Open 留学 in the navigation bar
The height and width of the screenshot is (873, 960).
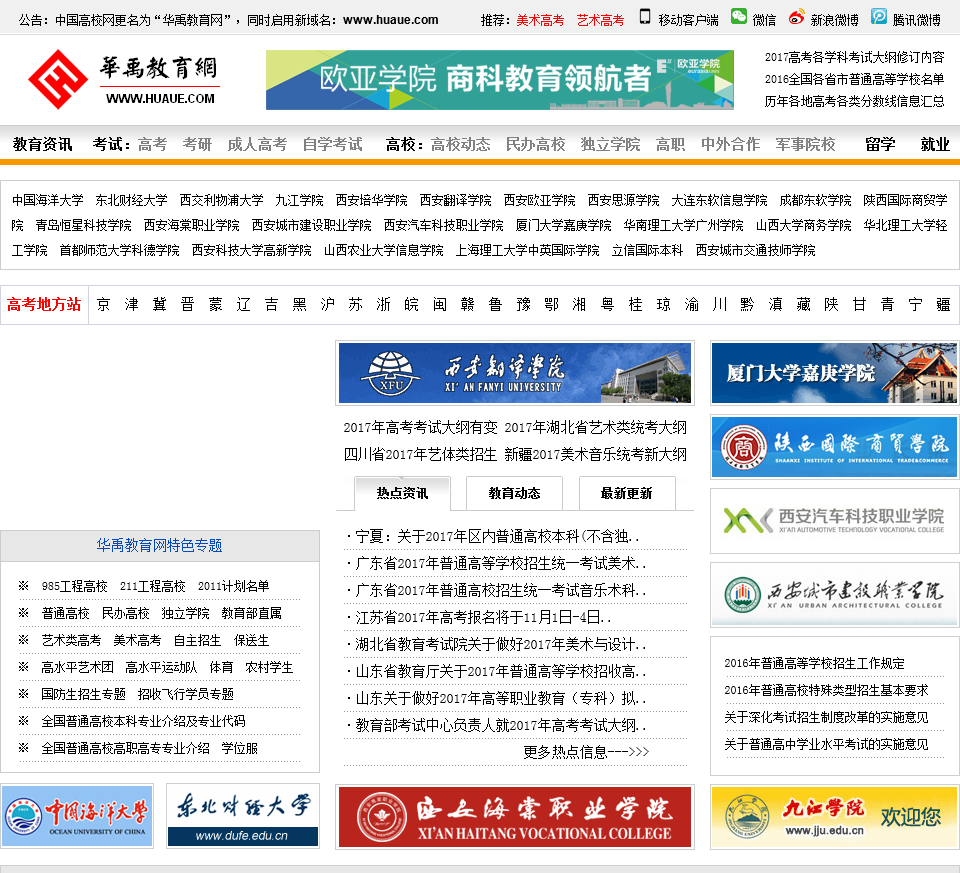pos(880,144)
